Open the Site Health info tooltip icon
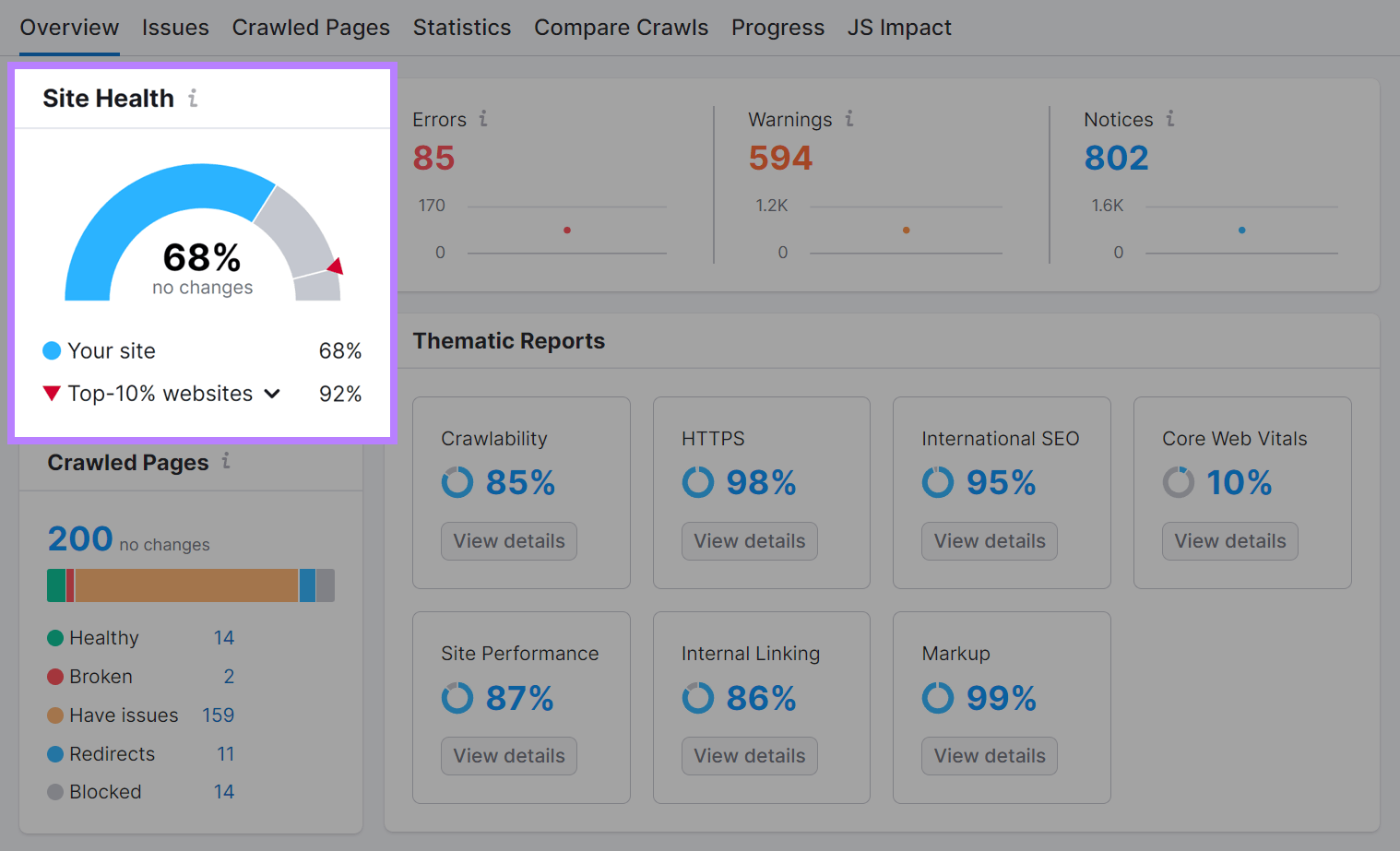 [x=195, y=98]
